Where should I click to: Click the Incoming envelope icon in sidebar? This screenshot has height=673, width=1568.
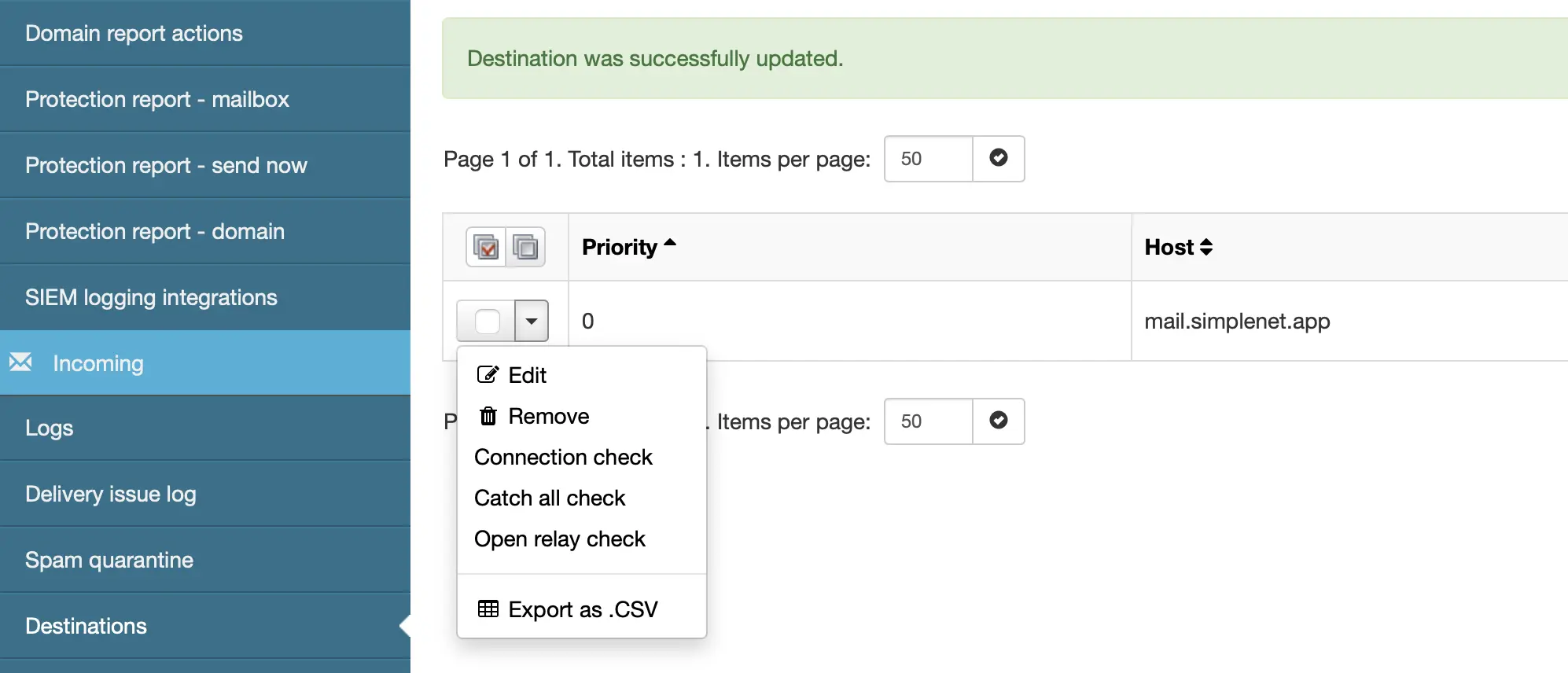(20, 362)
